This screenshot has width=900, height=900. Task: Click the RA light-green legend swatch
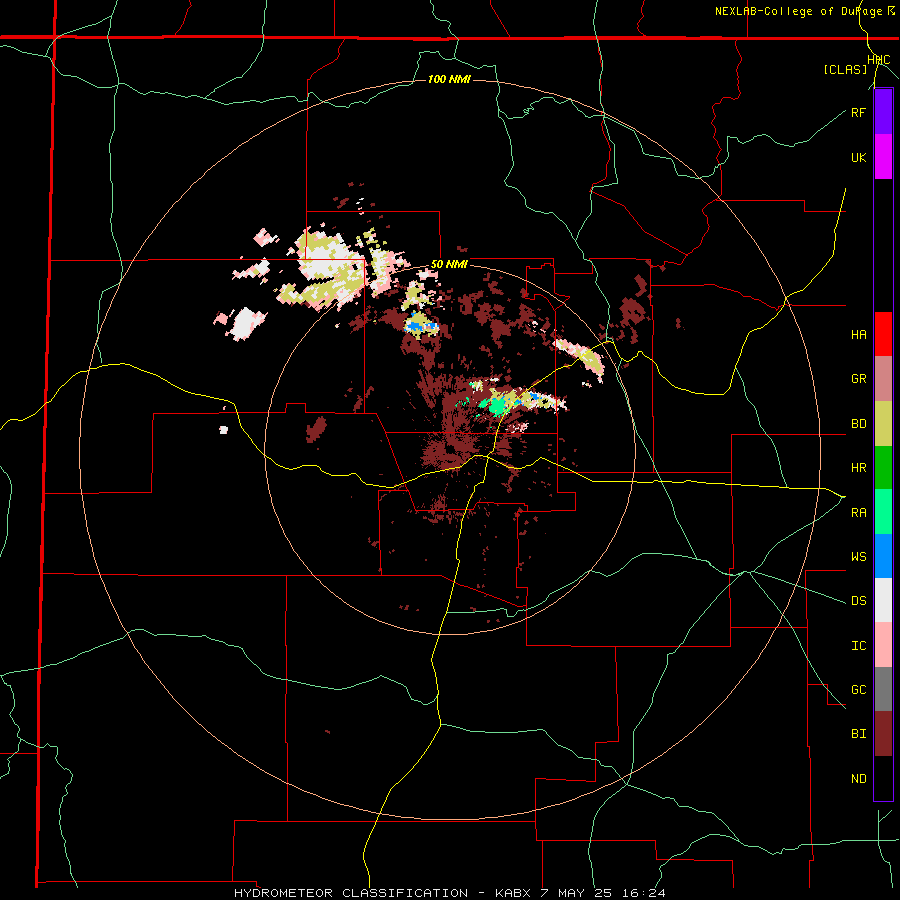pos(883,512)
